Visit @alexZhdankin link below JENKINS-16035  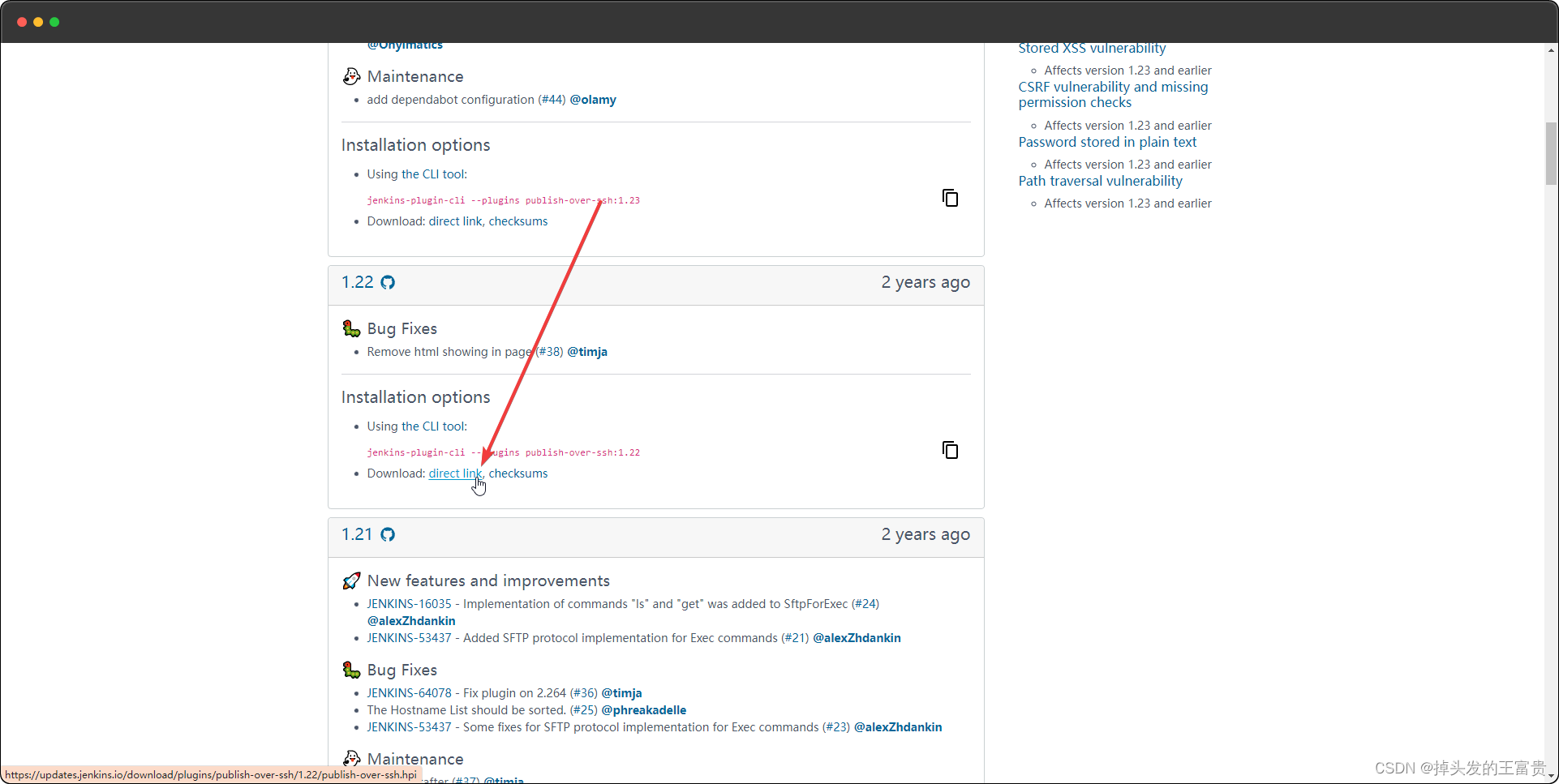tap(411, 621)
